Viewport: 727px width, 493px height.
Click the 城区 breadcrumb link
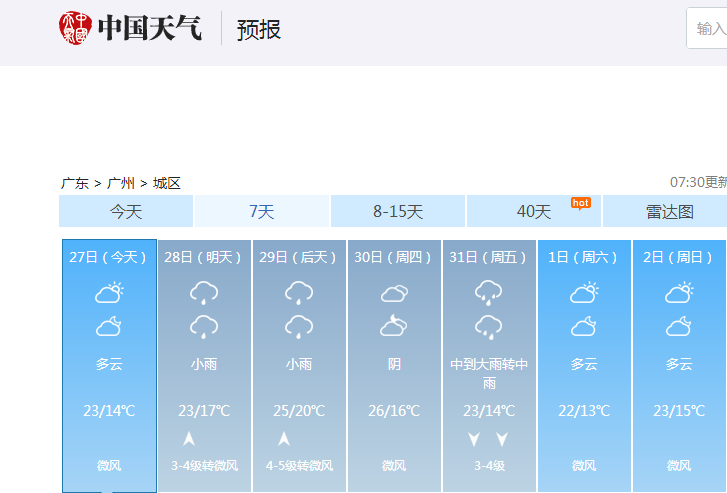[x=167, y=183]
